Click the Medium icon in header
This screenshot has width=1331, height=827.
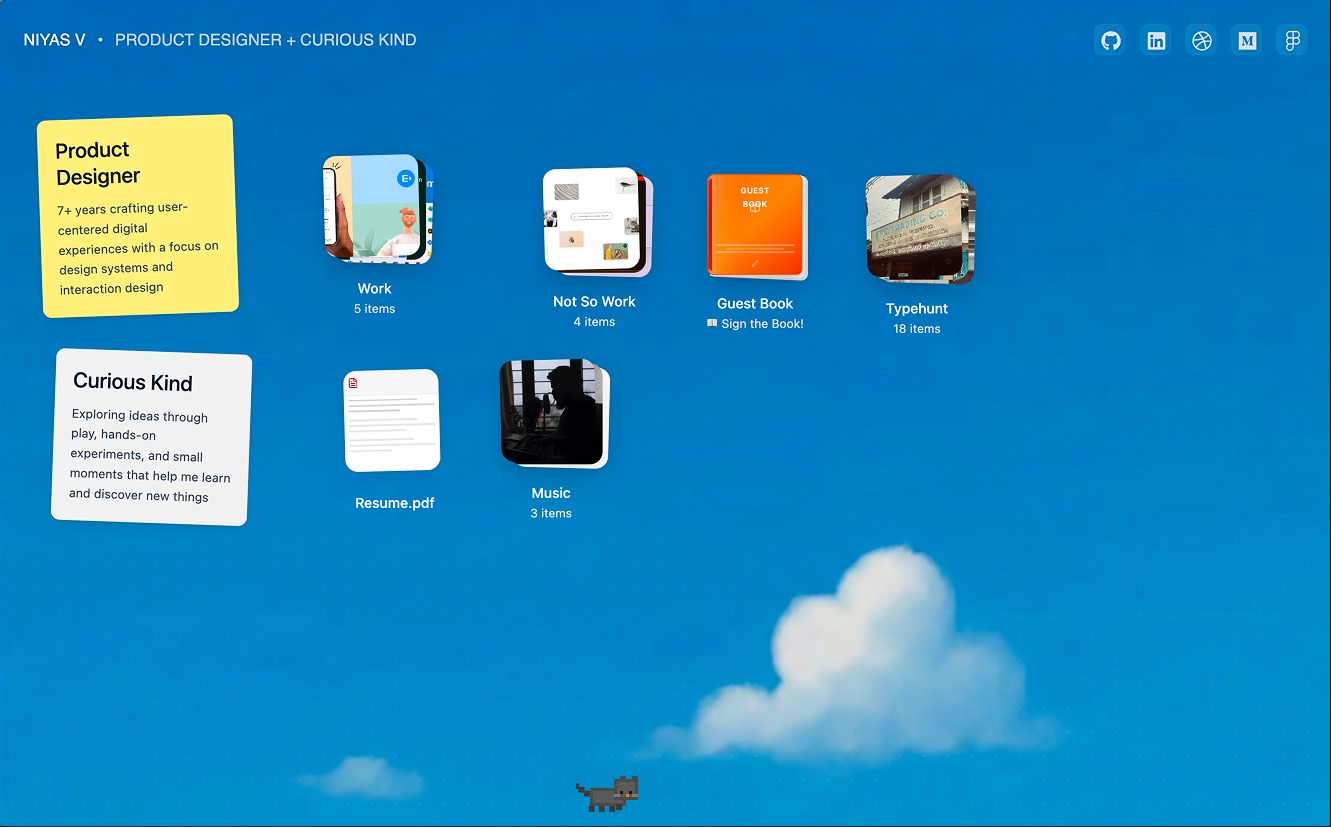[1247, 41]
